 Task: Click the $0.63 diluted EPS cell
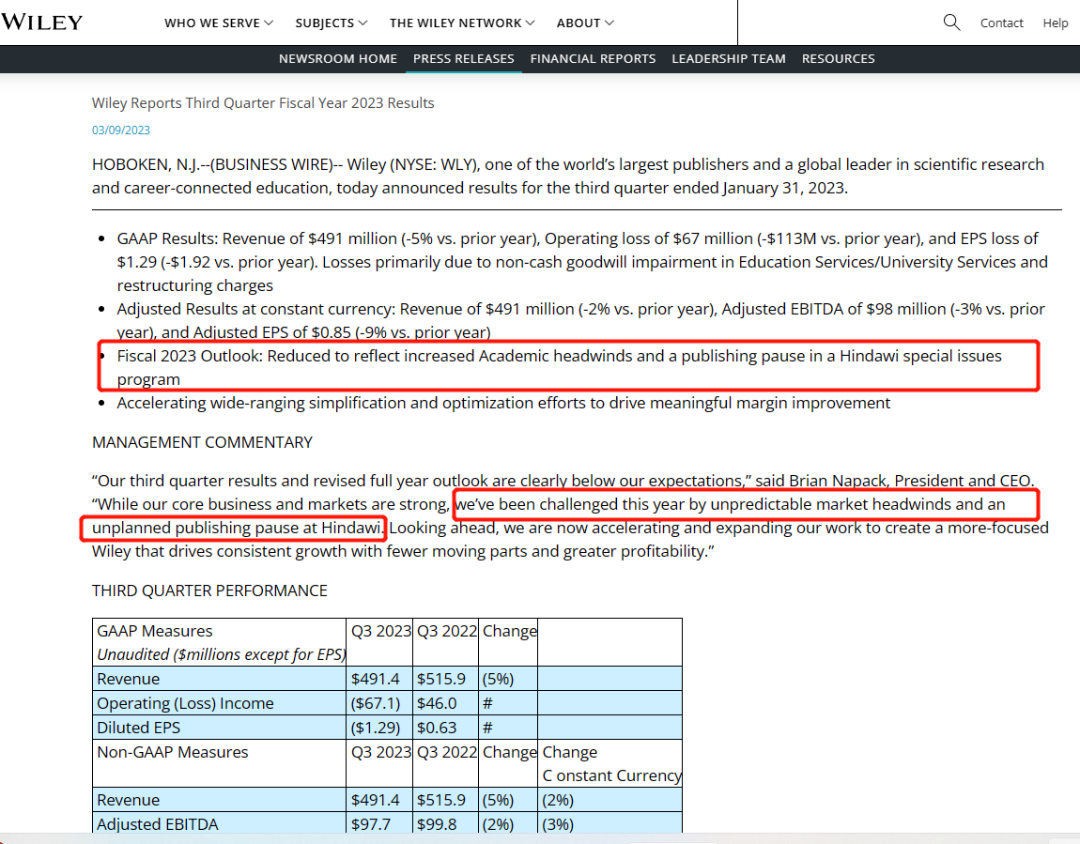pos(445,727)
